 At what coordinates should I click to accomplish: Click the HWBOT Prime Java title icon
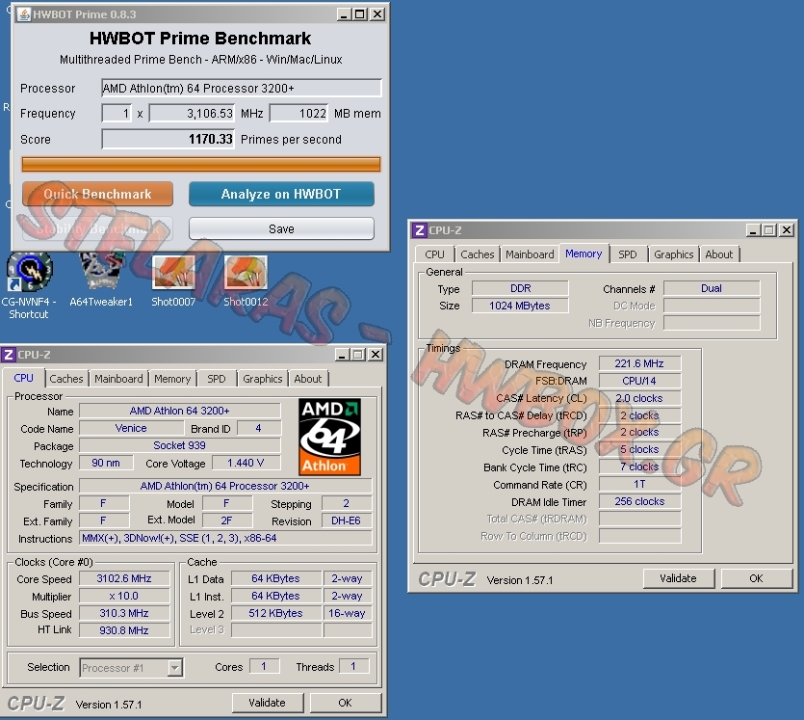point(24,14)
